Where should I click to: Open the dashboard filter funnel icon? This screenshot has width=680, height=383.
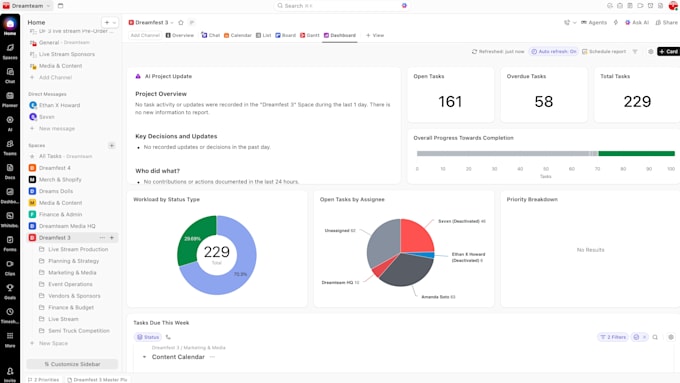tap(635, 52)
